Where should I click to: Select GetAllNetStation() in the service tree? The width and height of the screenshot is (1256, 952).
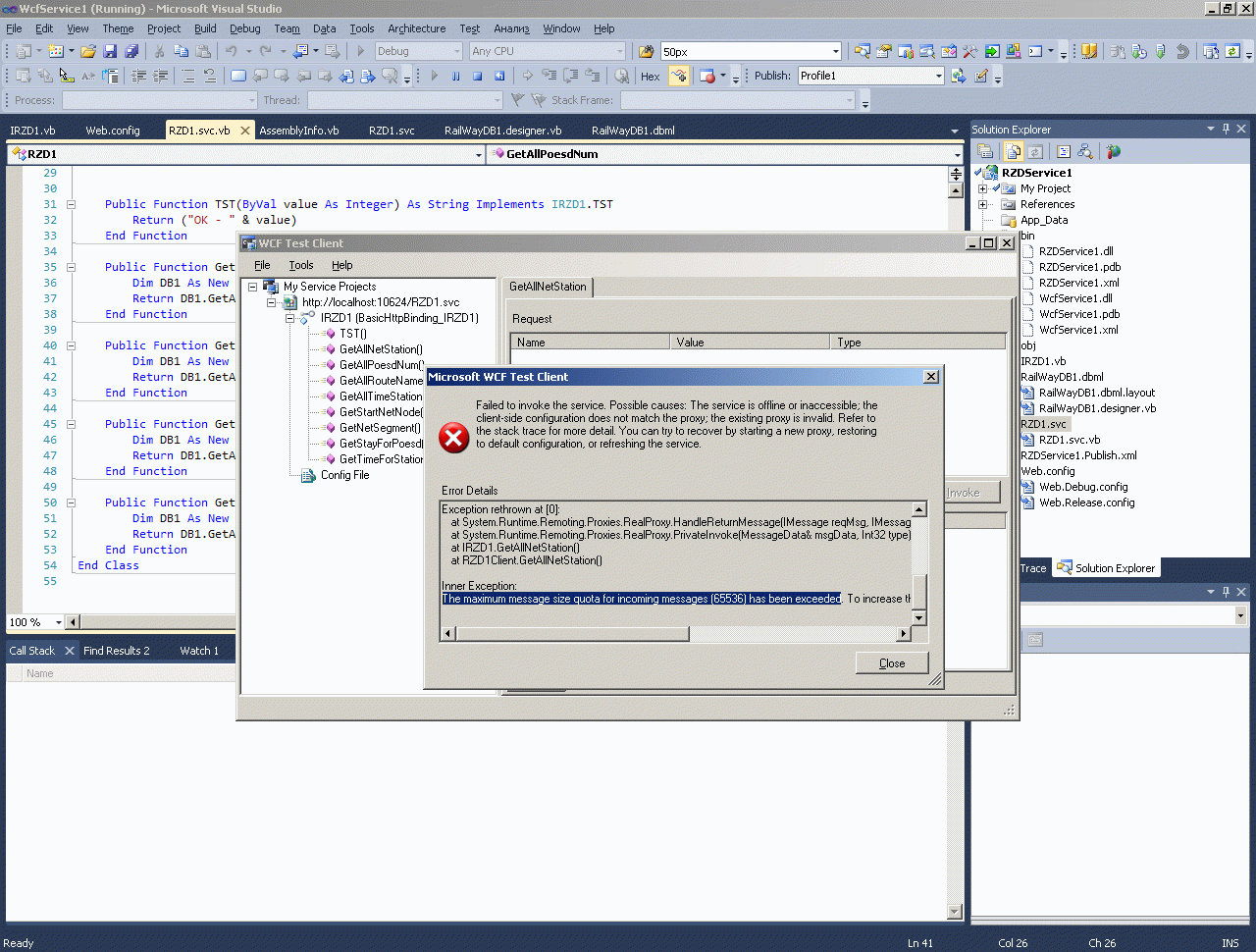pyautogui.click(x=381, y=349)
